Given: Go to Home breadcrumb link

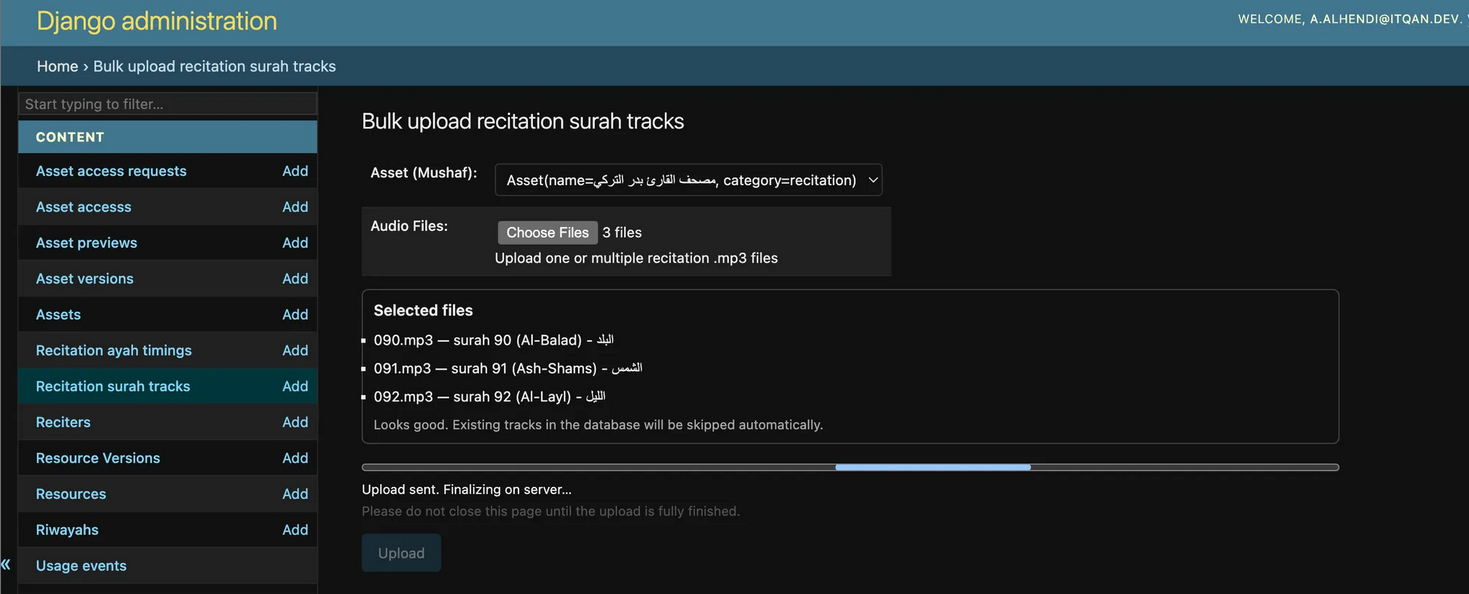Looking at the screenshot, I should pyautogui.click(x=57, y=66).
